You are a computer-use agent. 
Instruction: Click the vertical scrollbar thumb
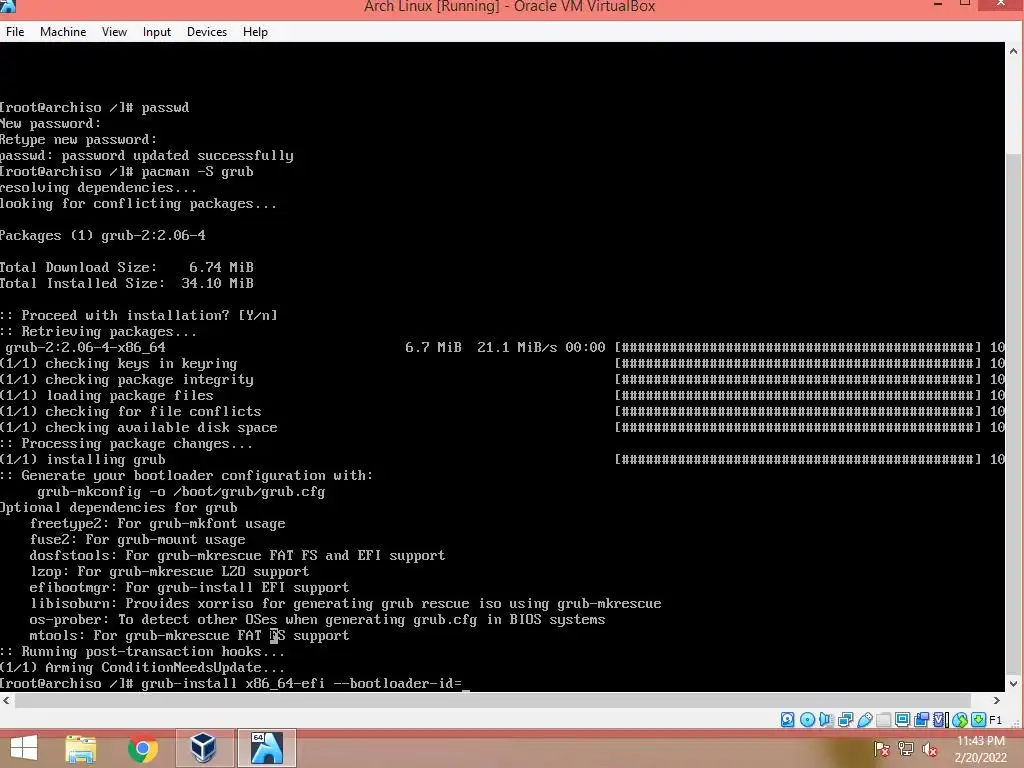1014,415
